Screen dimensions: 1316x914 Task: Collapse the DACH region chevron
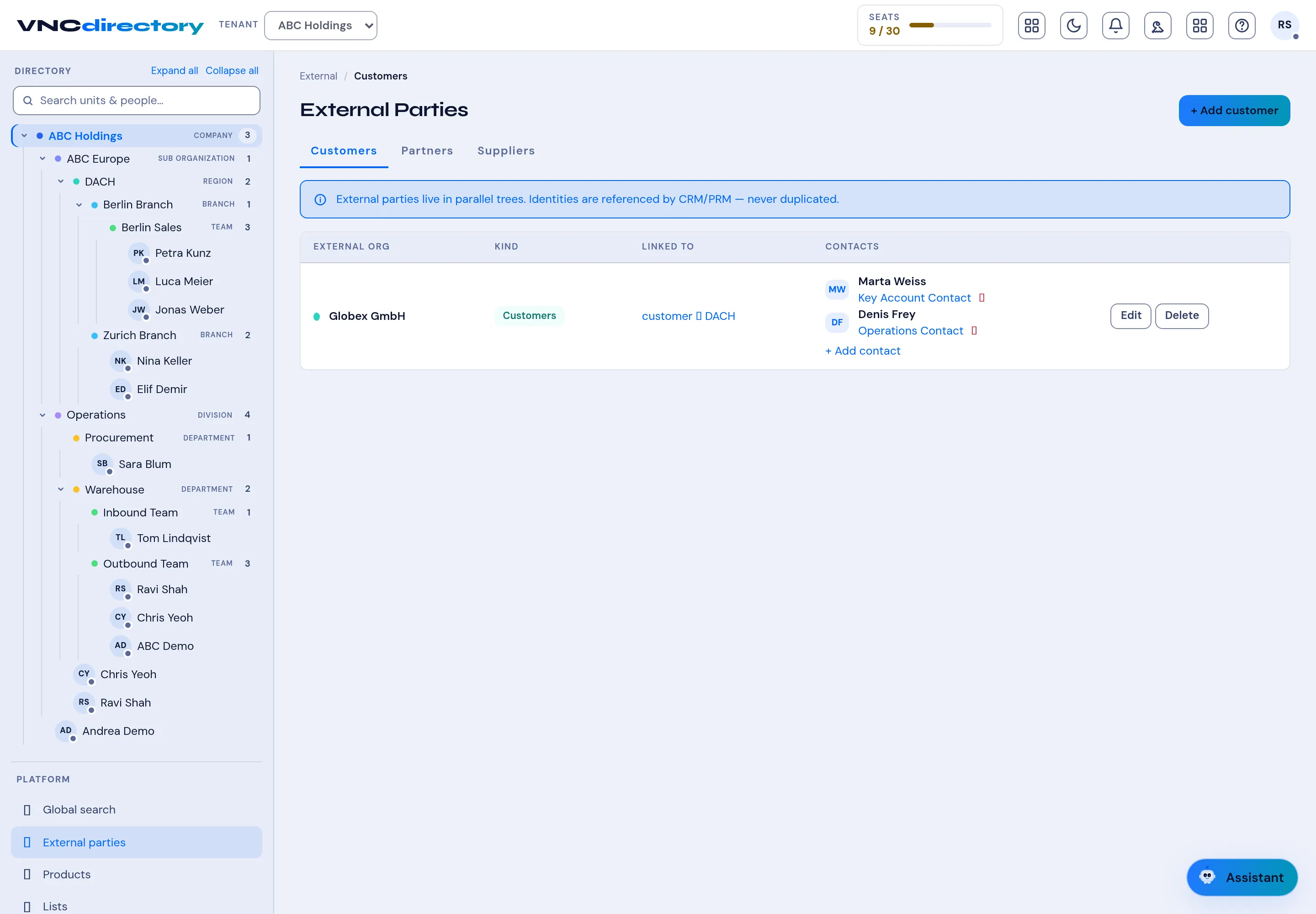click(x=61, y=181)
